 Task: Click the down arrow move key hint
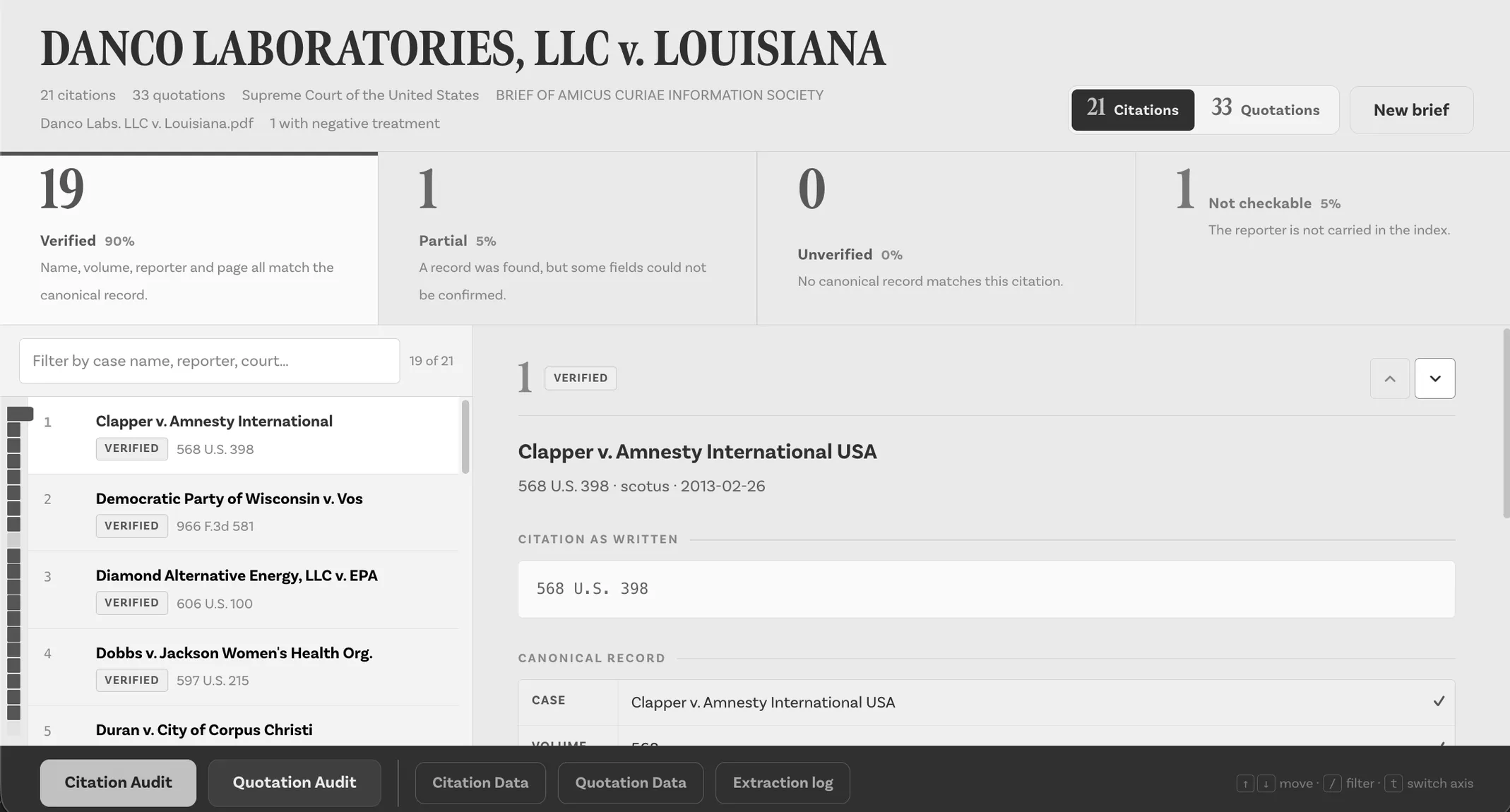tap(1266, 784)
